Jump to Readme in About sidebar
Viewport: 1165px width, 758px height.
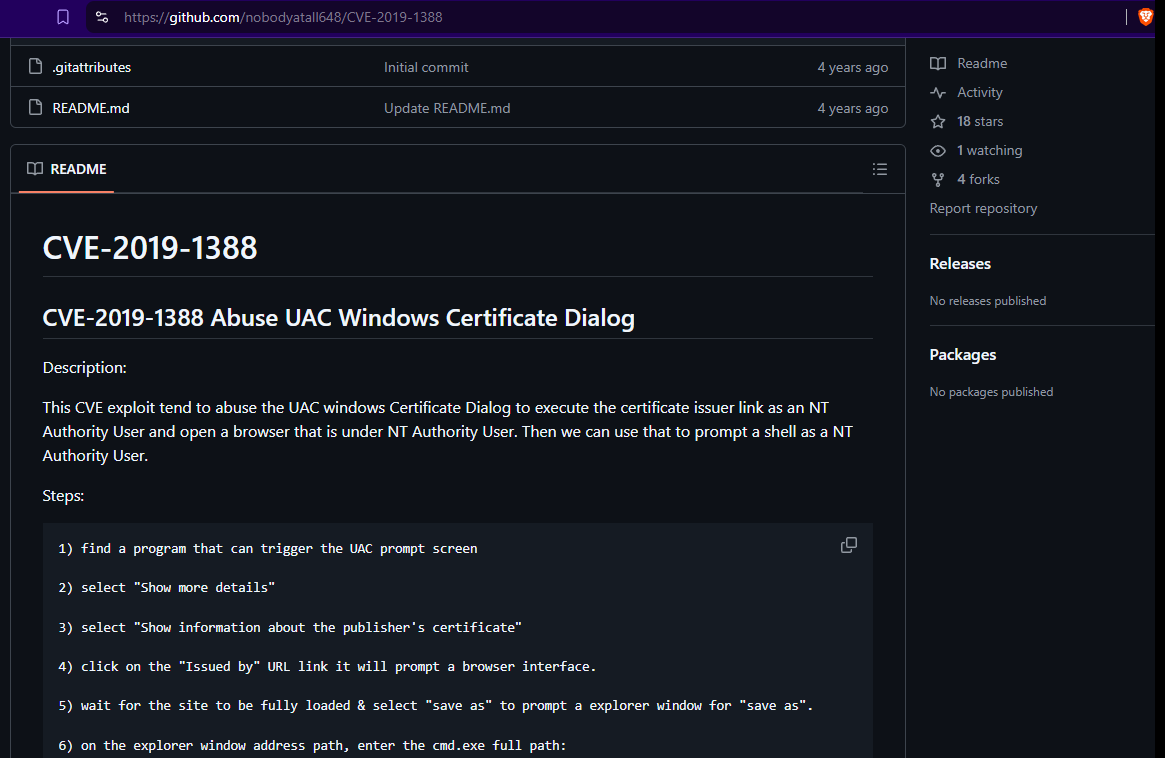(x=981, y=63)
